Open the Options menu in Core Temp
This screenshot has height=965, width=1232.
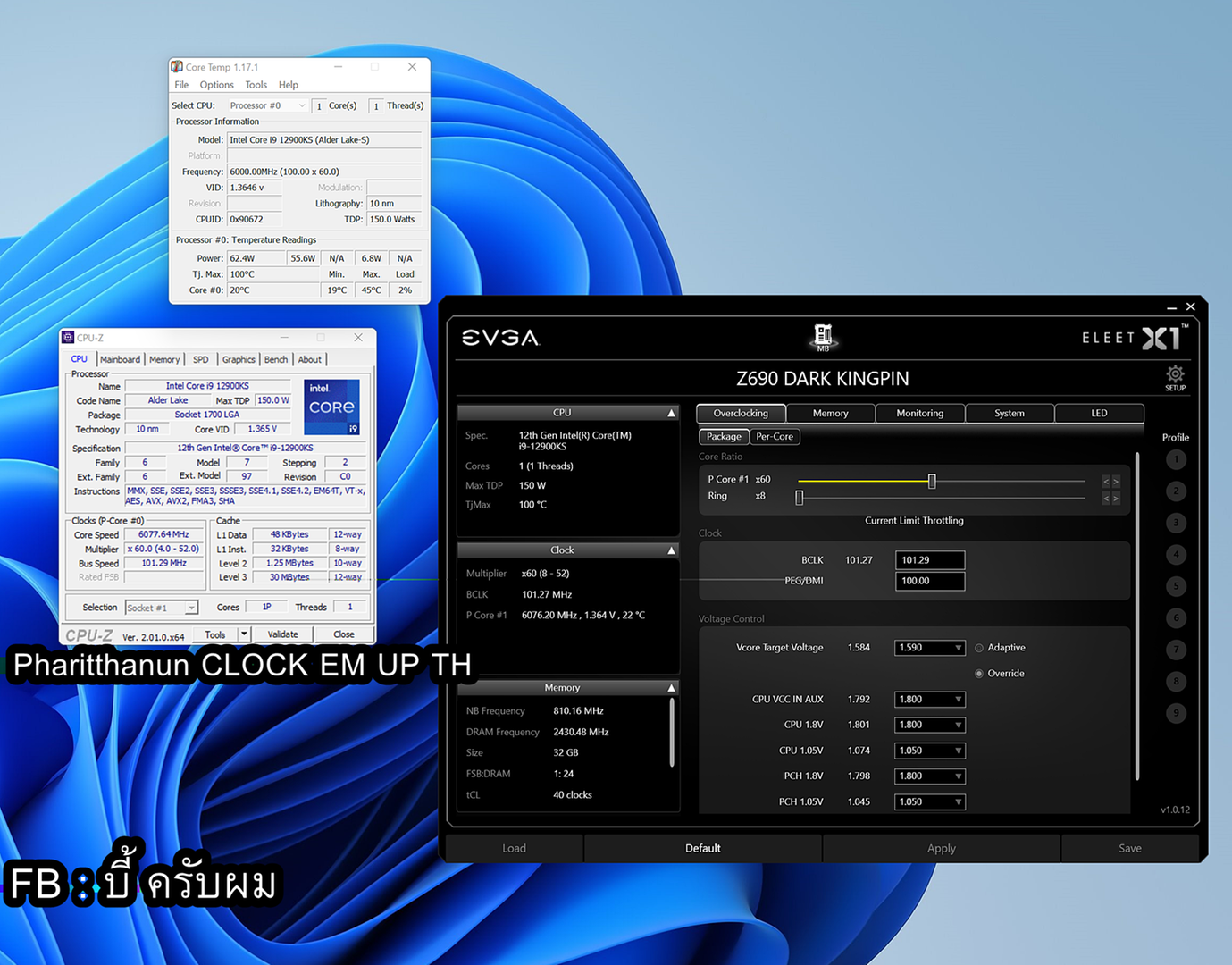point(216,85)
